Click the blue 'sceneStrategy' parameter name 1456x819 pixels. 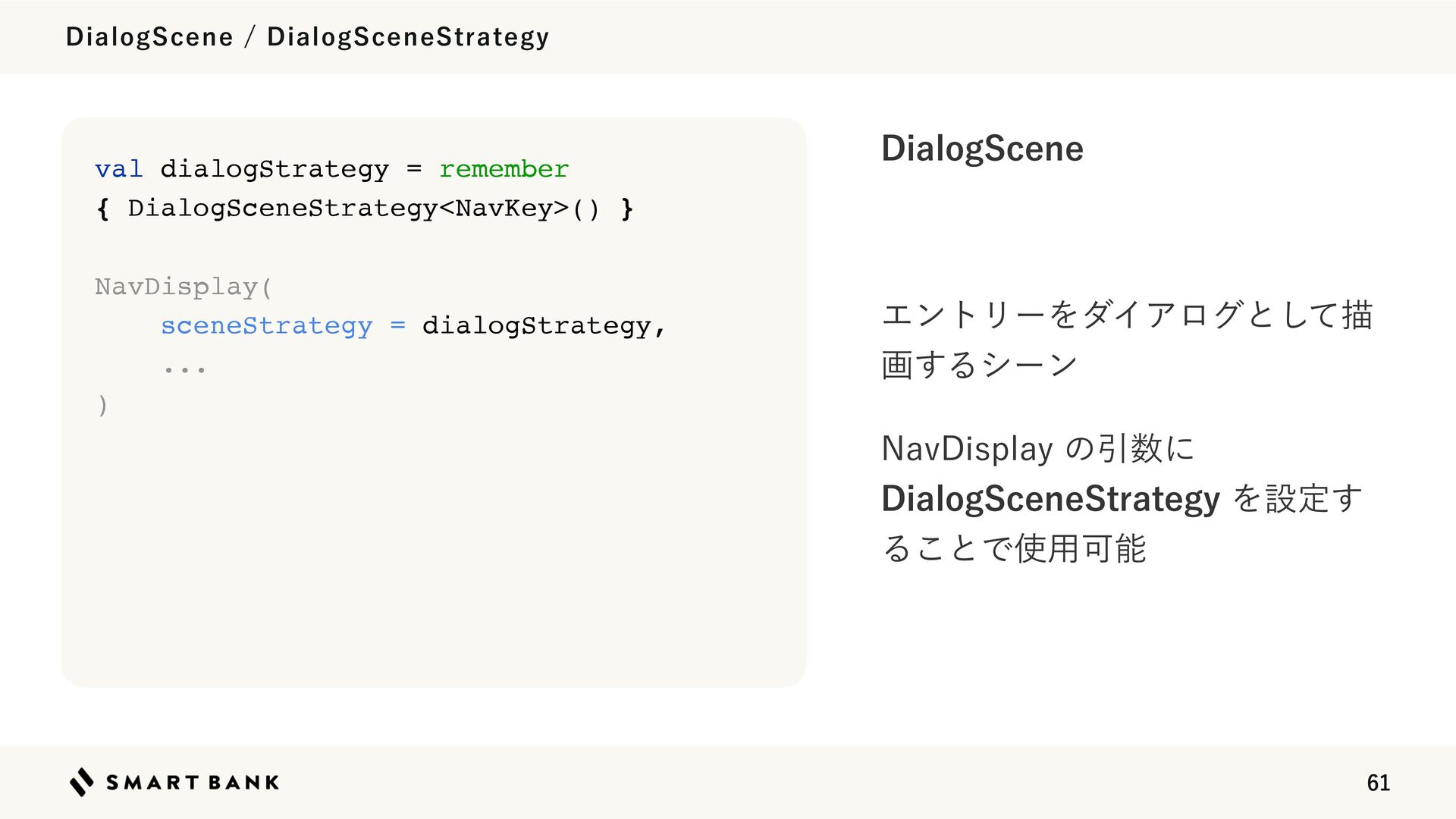(x=266, y=326)
